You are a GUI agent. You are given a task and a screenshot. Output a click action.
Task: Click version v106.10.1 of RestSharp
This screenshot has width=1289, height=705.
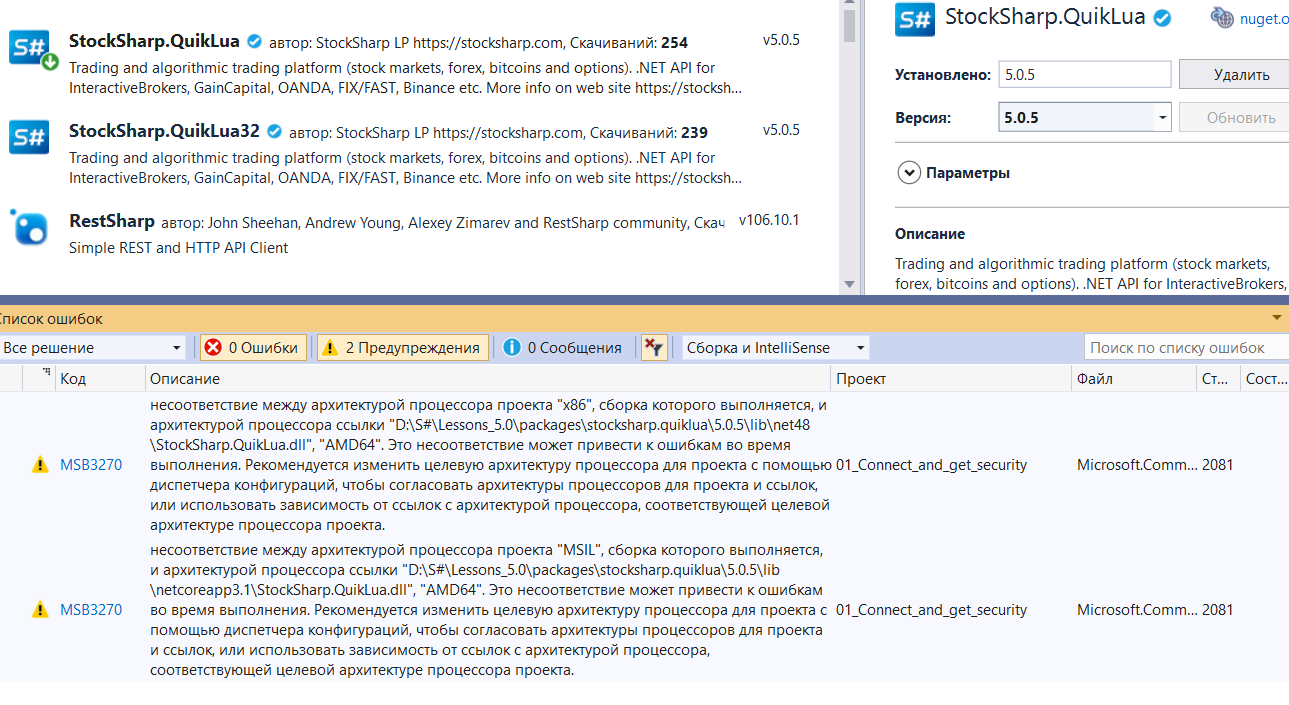point(769,220)
